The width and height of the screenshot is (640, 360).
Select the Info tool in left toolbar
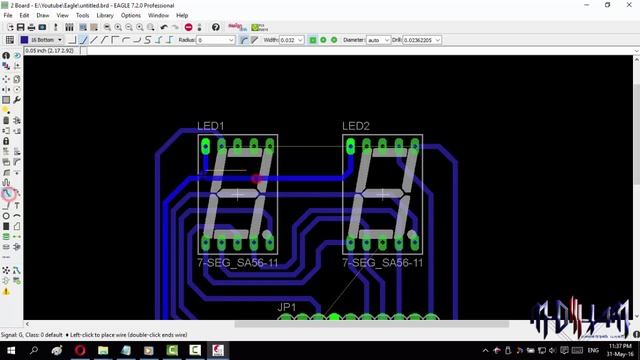pyautogui.click(x=6, y=56)
